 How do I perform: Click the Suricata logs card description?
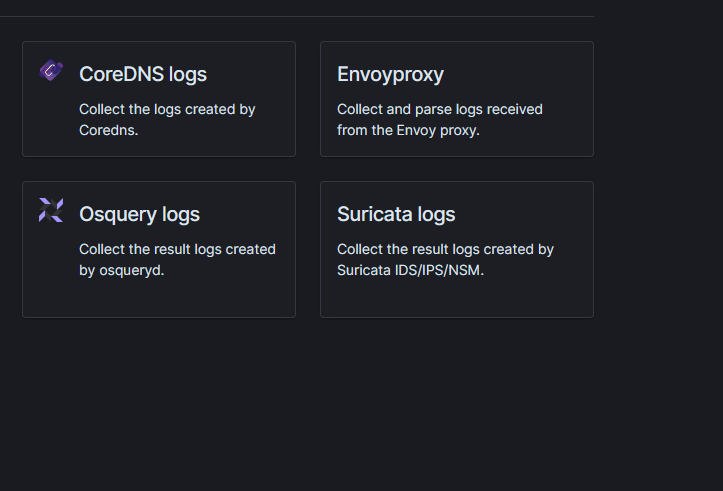[445, 259]
